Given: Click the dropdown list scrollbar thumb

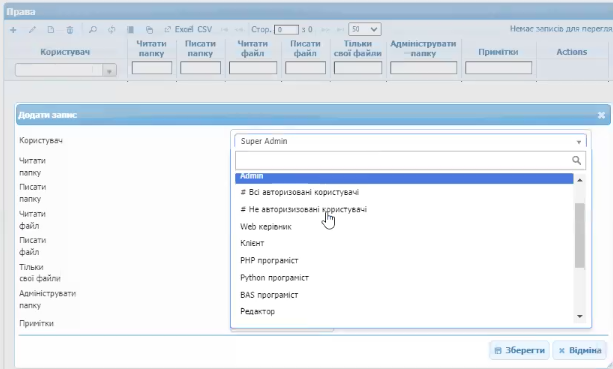Looking at the screenshot, I should click(580, 235).
